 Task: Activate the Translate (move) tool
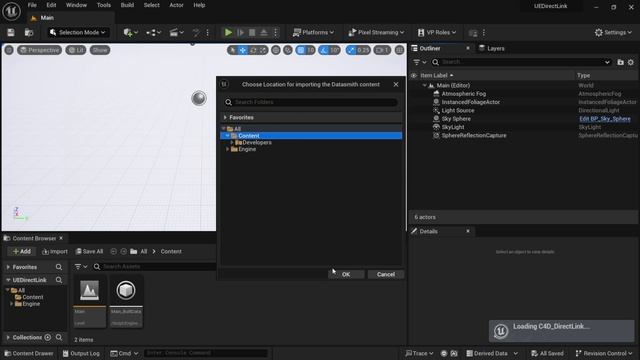[x=243, y=50]
